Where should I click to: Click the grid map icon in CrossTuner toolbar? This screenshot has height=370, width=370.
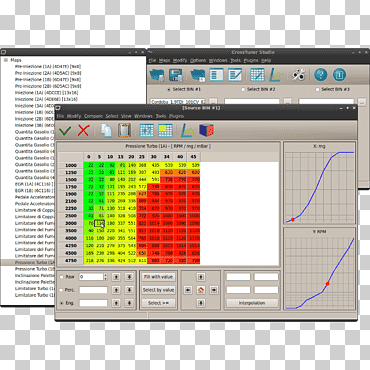(x=257, y=75)
